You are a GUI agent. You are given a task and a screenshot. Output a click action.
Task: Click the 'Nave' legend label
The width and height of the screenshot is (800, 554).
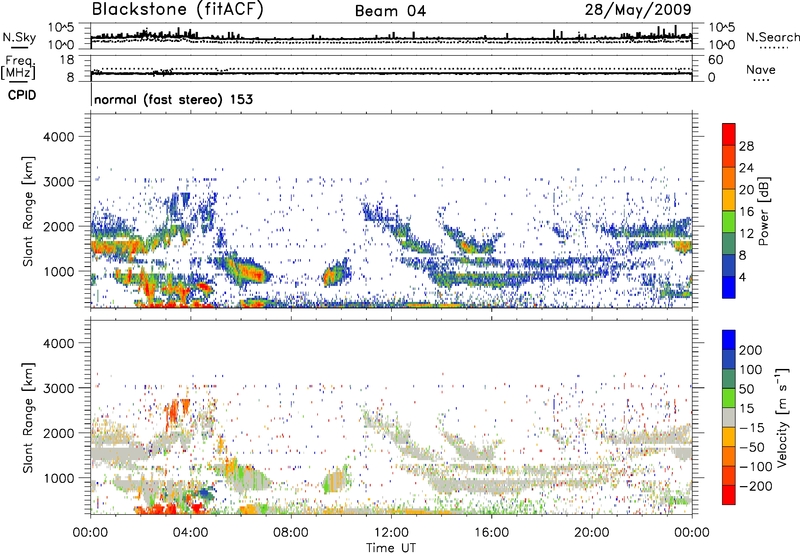coord(761,69)
